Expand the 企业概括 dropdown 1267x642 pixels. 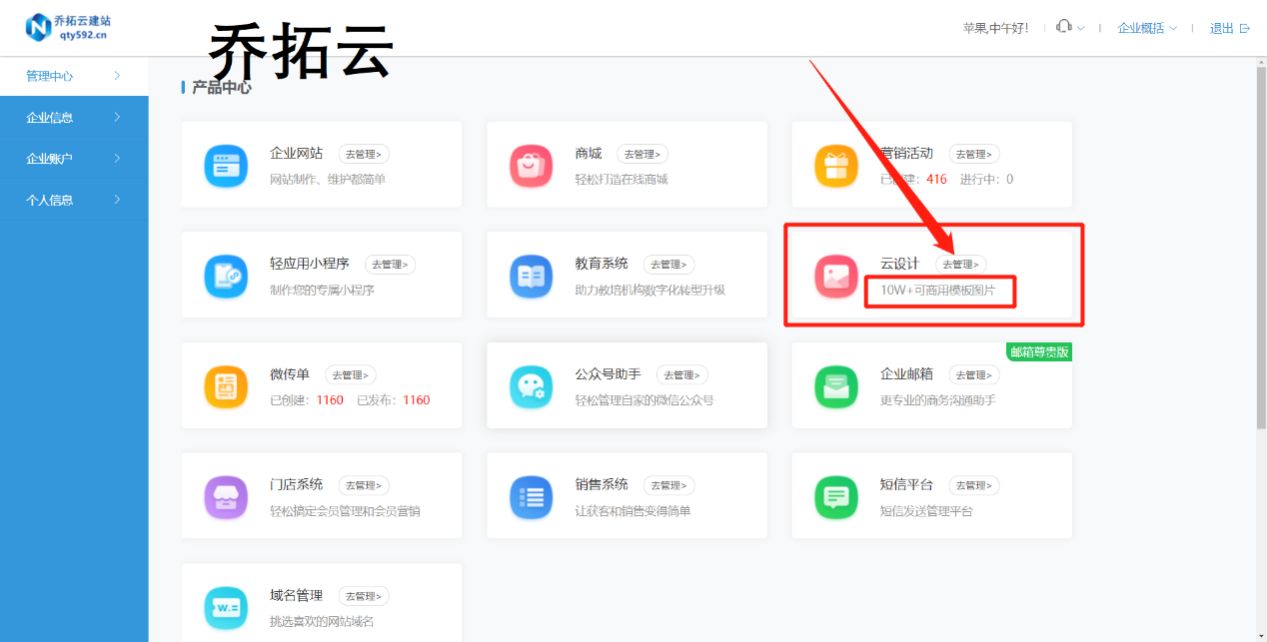pos(1147,28)
